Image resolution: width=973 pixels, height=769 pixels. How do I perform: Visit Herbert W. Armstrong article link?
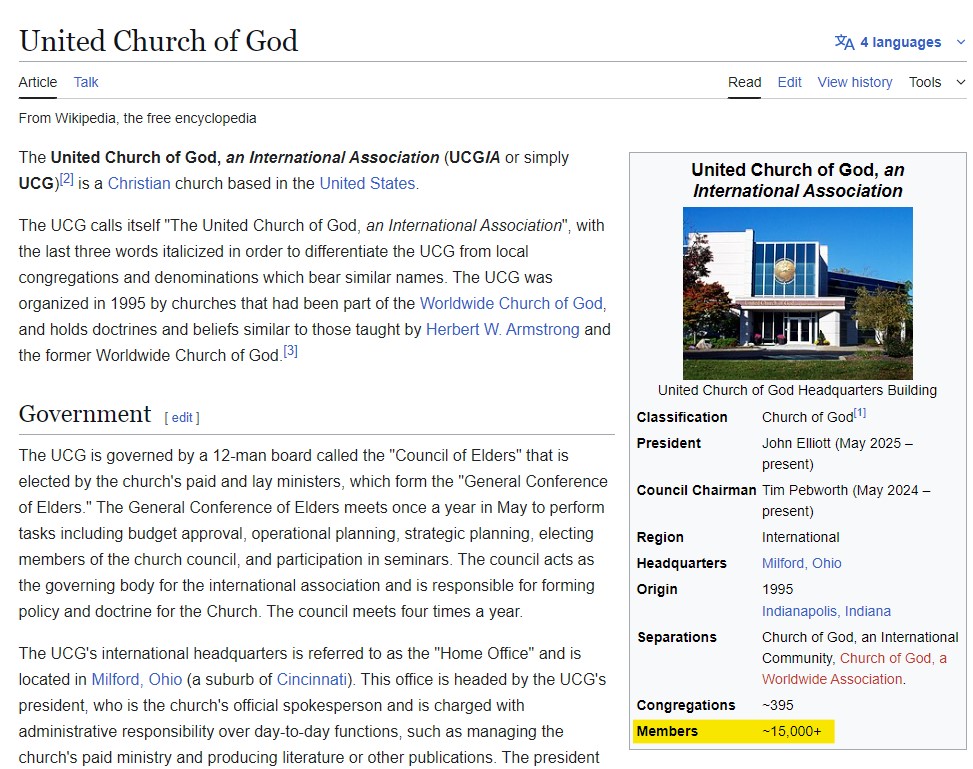(x=503, y=330)
